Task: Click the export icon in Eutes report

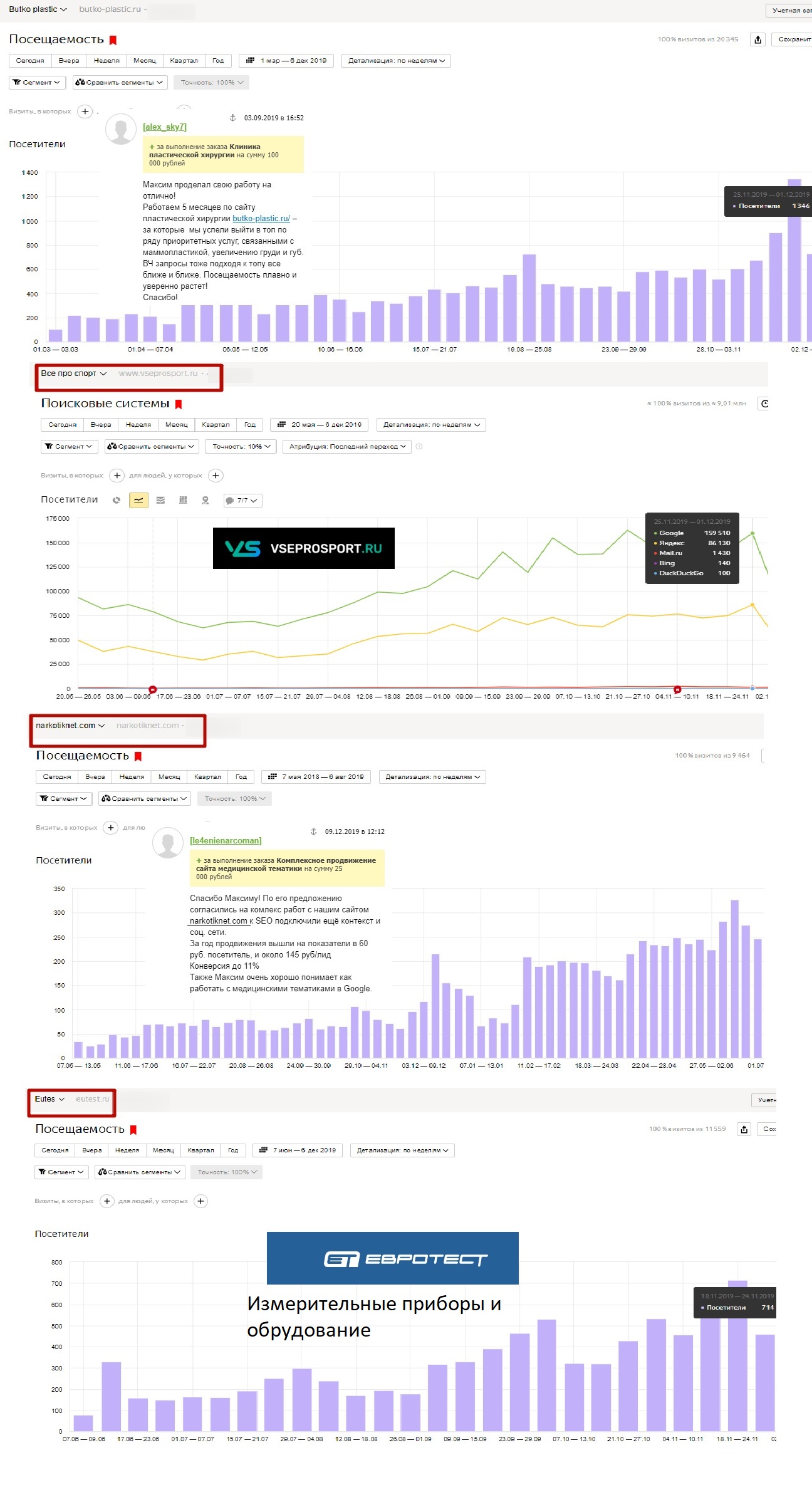Action: pyautogui.click(x=744, y=1129)
